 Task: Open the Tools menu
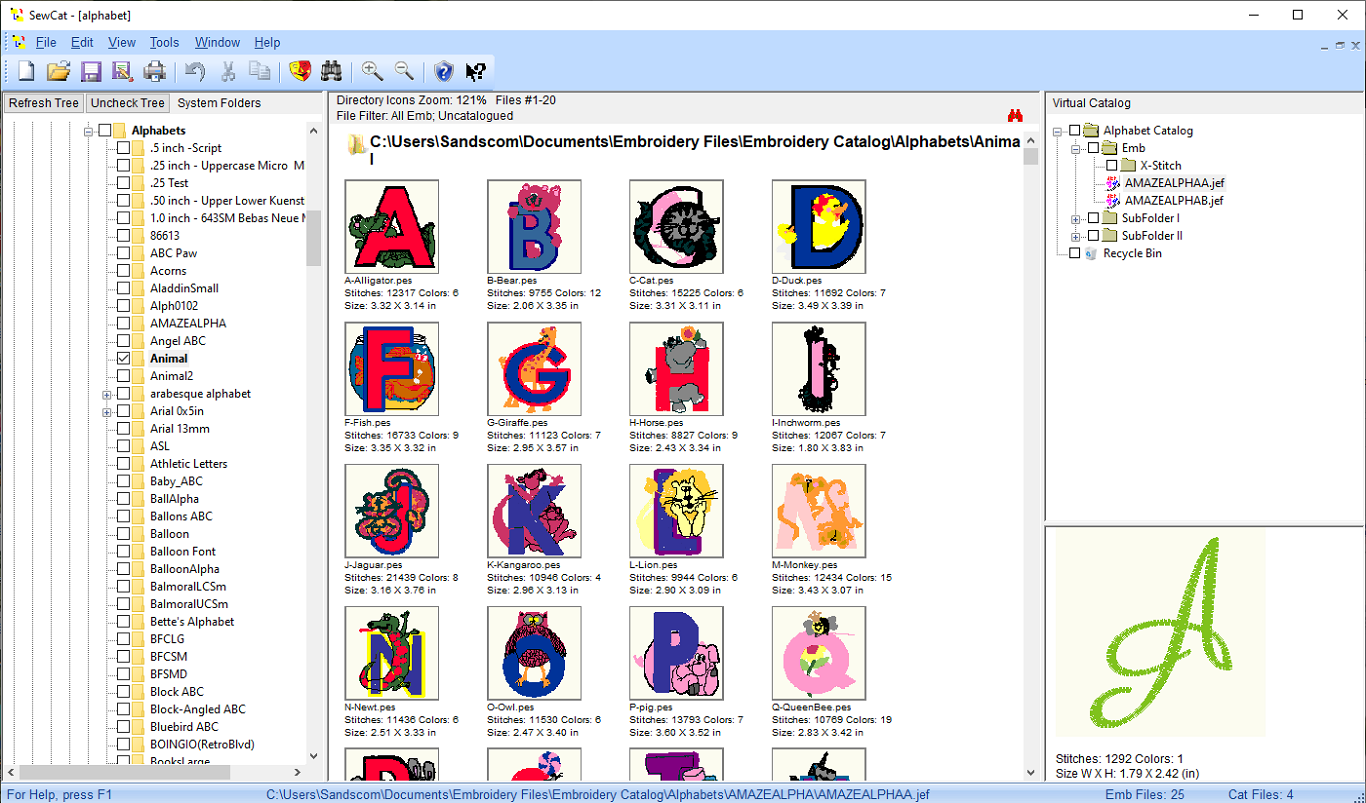164,42
